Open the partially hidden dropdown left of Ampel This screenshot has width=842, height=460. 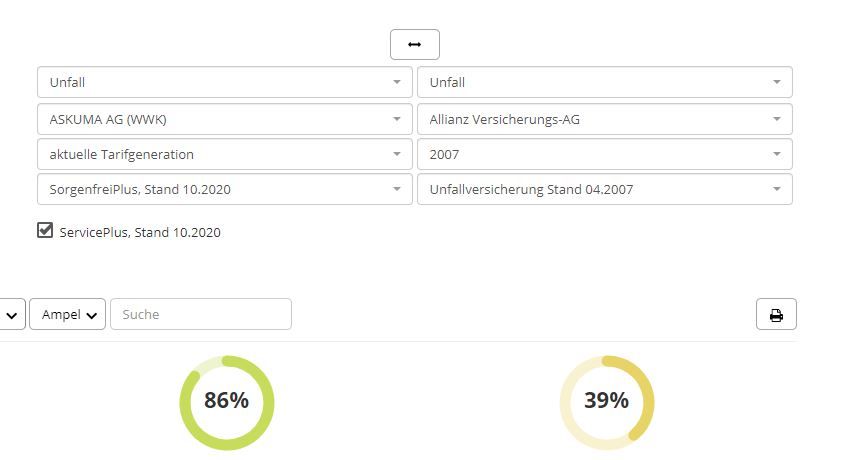tap(12, 315)
